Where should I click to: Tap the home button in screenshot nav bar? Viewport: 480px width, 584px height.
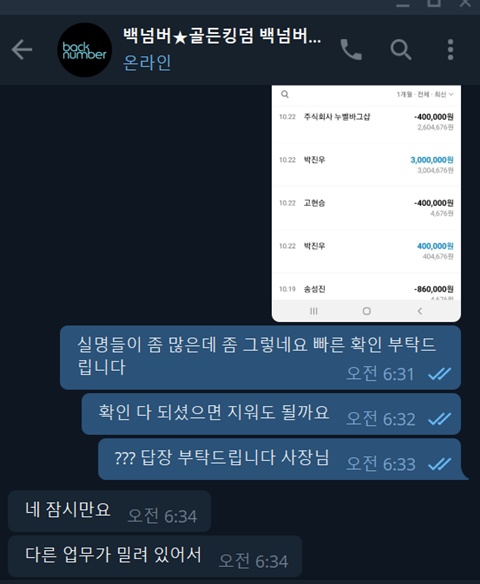[366, 311]
